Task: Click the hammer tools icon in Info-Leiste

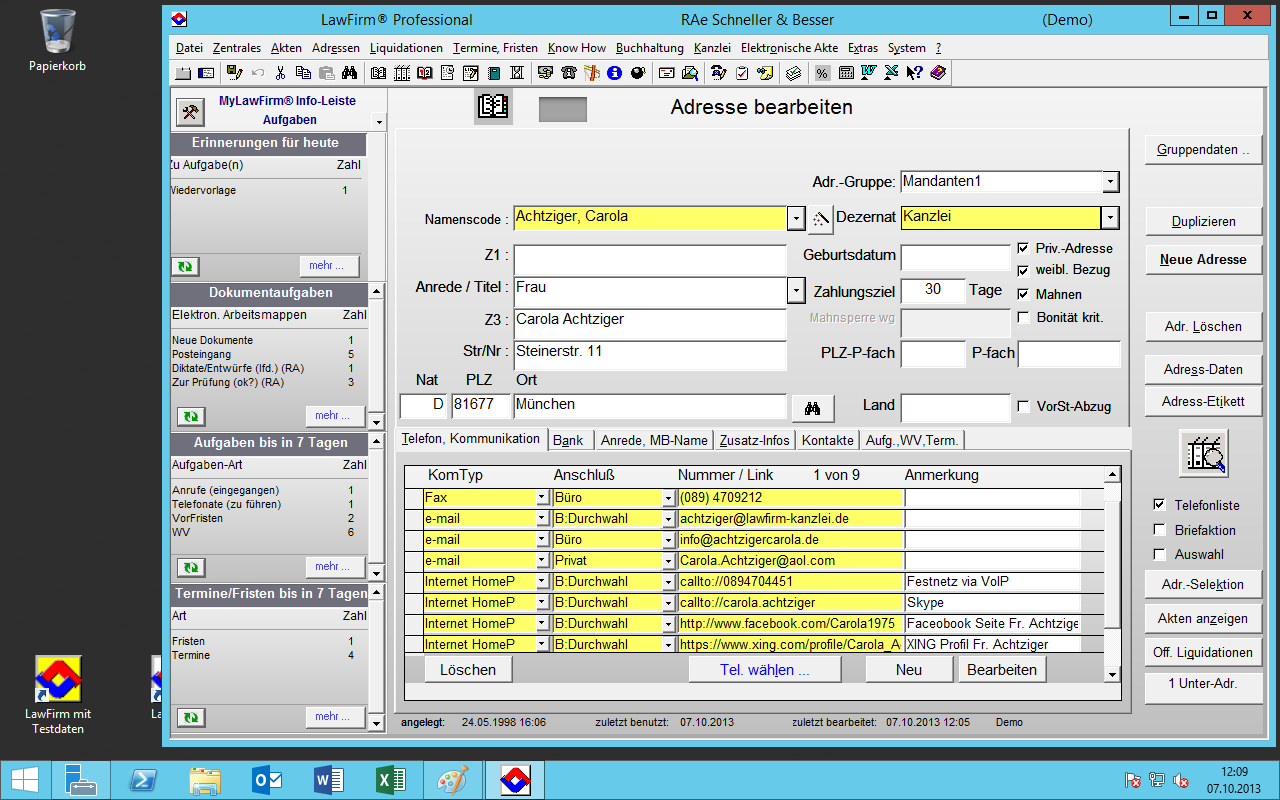Action: pyautogui.click(x=190, y=112)
